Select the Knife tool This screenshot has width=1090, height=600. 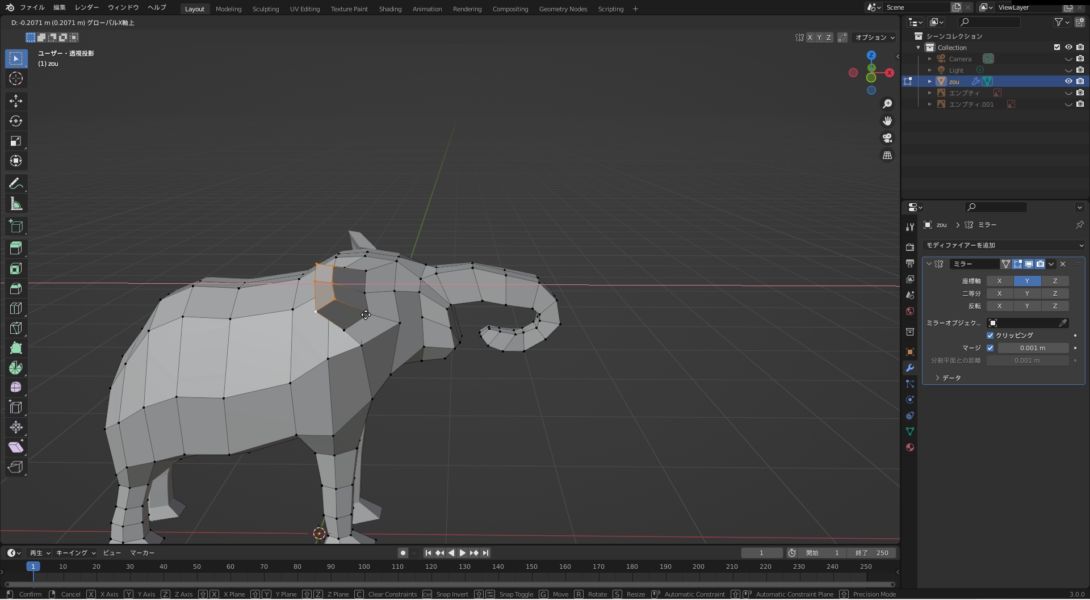coord(15,327)
